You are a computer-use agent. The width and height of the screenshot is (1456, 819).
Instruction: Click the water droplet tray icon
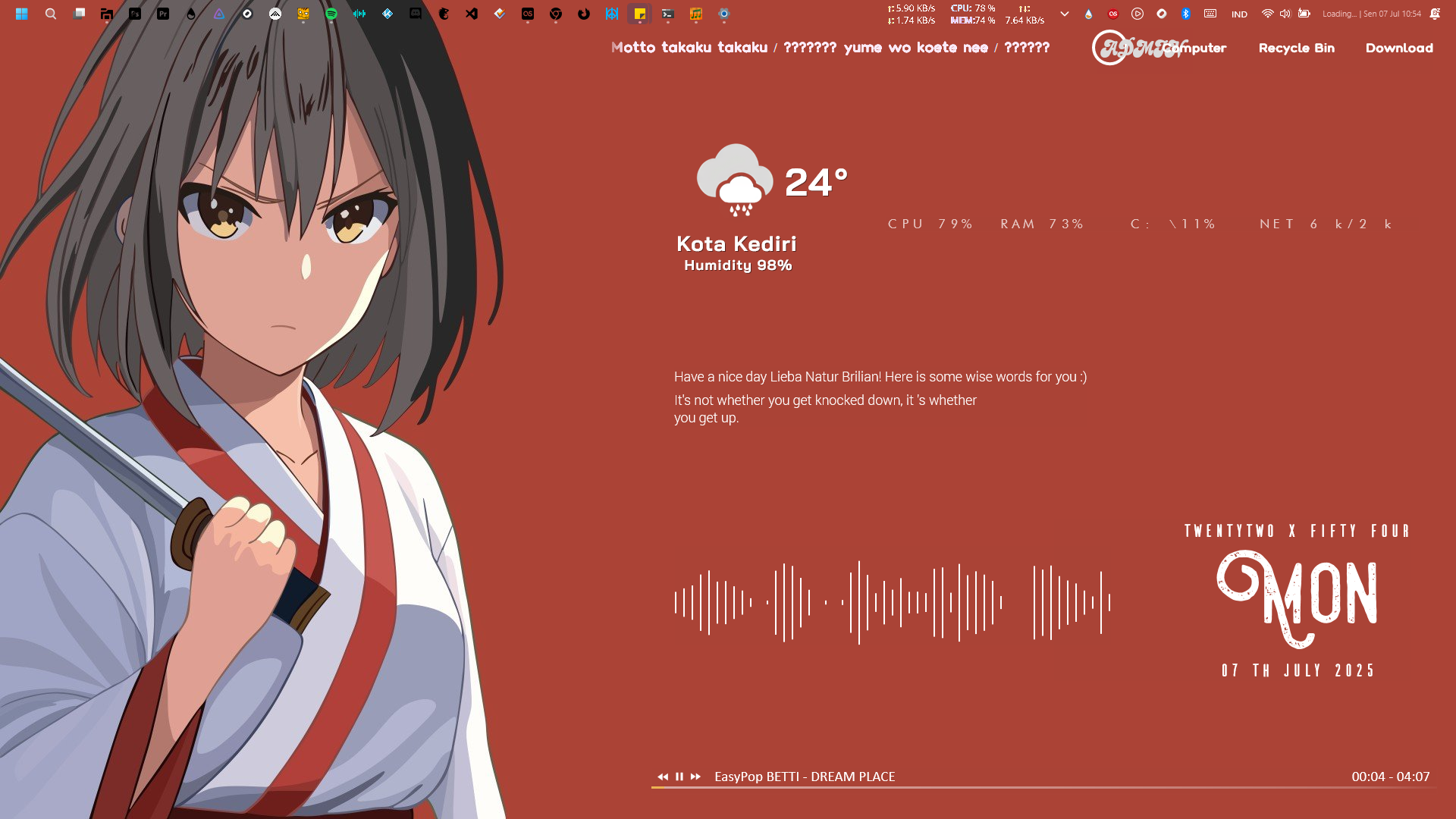(x=1089, y=14)
